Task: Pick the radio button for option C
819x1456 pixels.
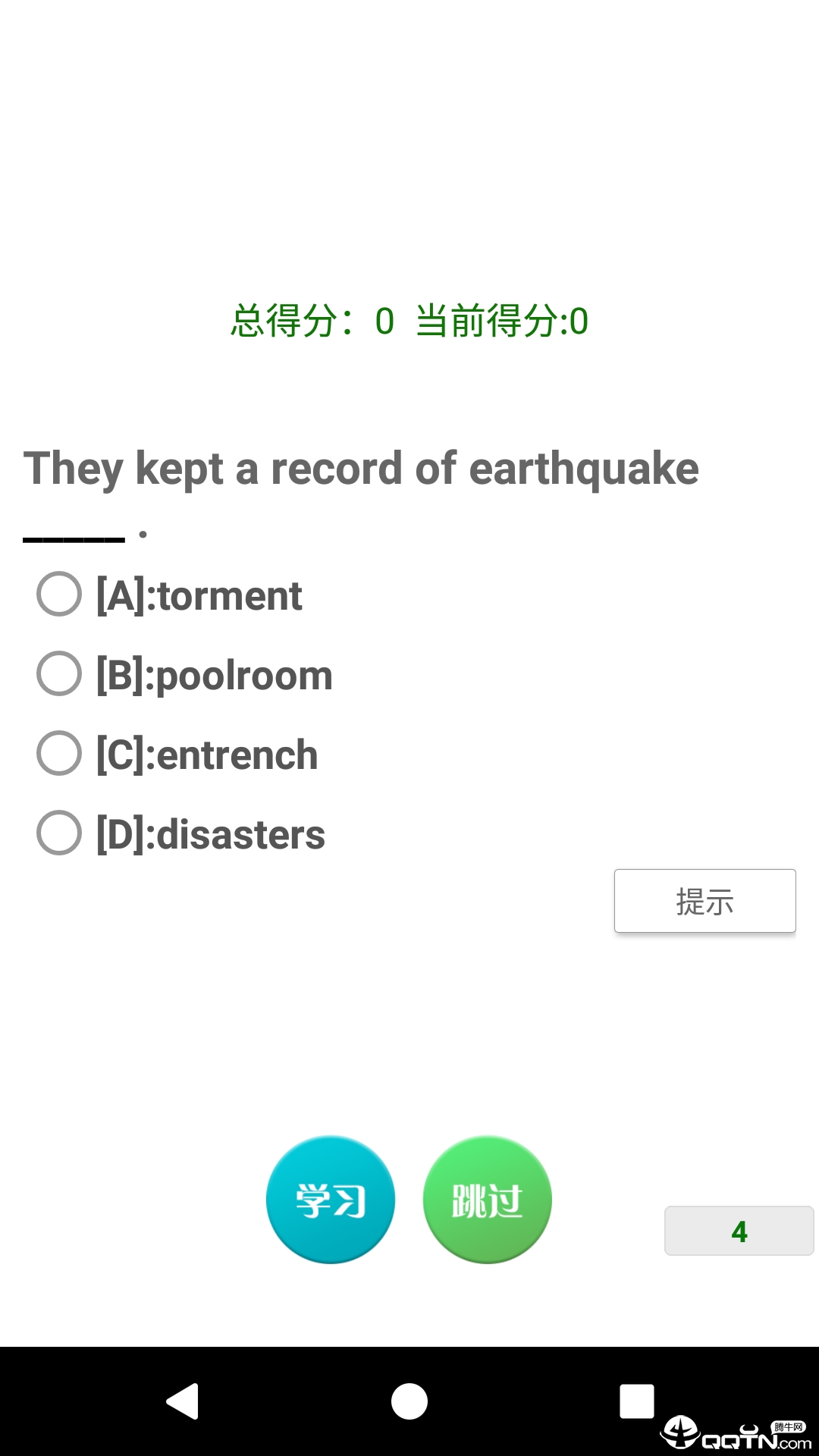Action: pyautogui.click(x=59, y=753)
